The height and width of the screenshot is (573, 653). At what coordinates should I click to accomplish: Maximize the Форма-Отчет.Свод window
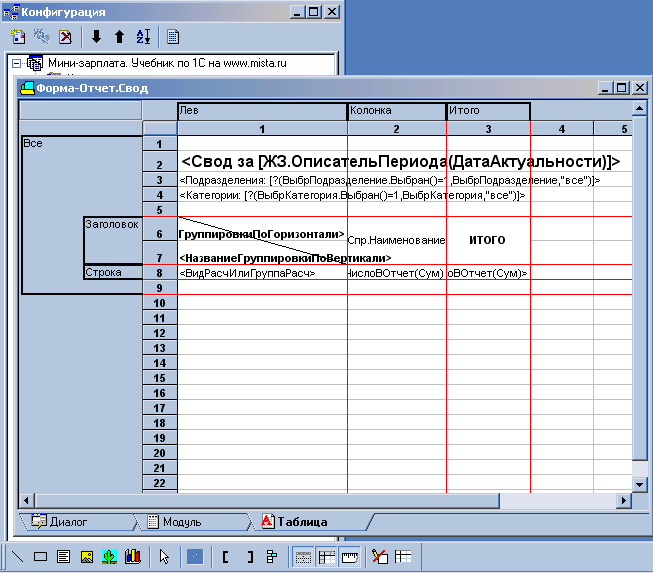[622, 88]
